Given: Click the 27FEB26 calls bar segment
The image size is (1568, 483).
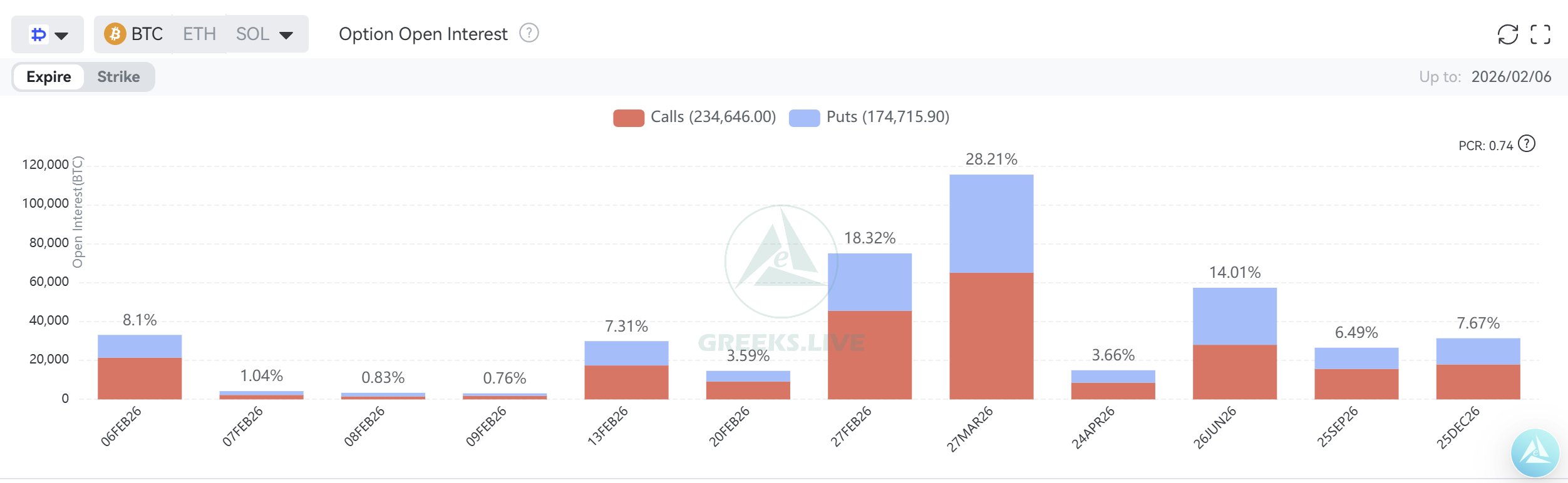Looking at the screenshot, I should 870,355.
